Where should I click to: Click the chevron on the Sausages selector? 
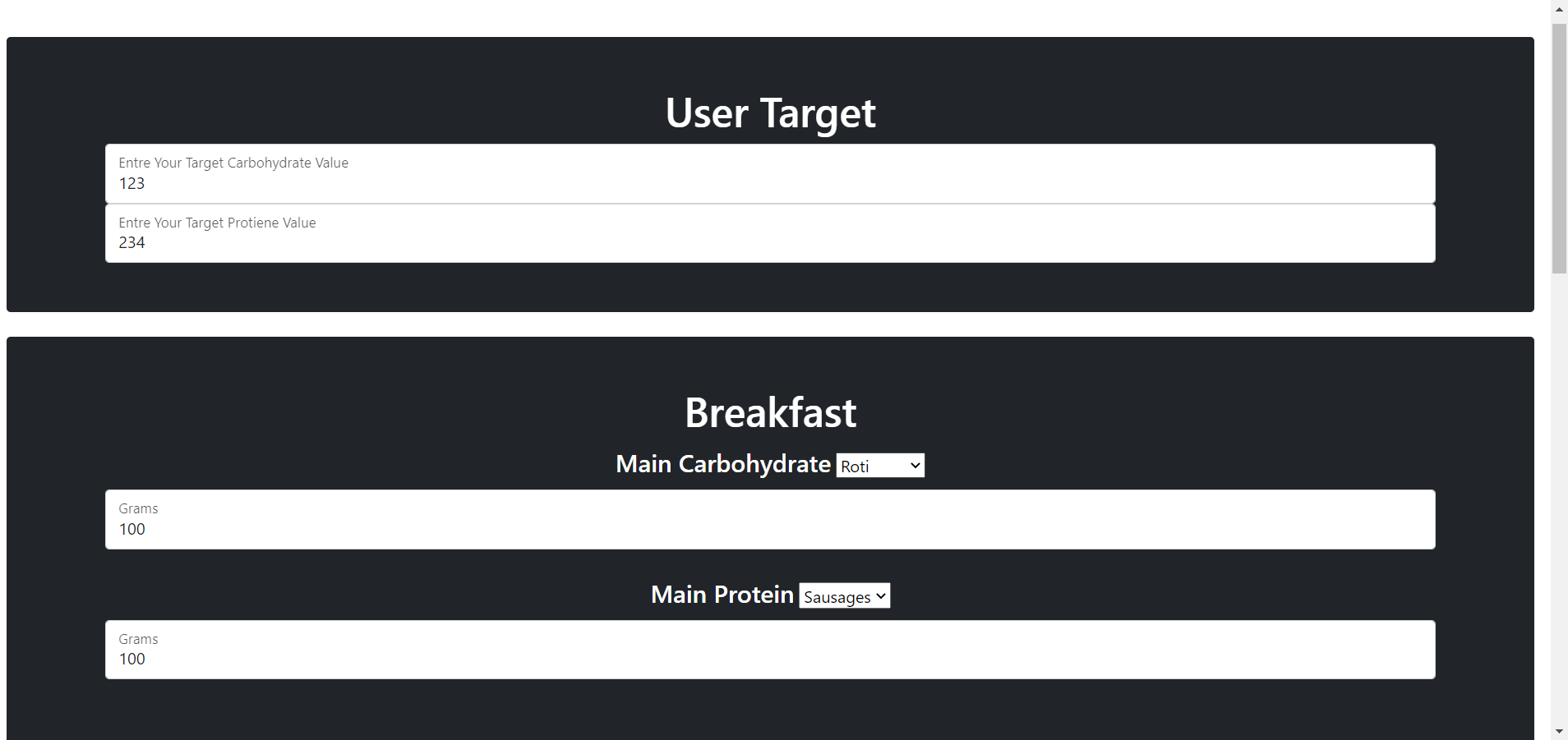click(879, 595)
